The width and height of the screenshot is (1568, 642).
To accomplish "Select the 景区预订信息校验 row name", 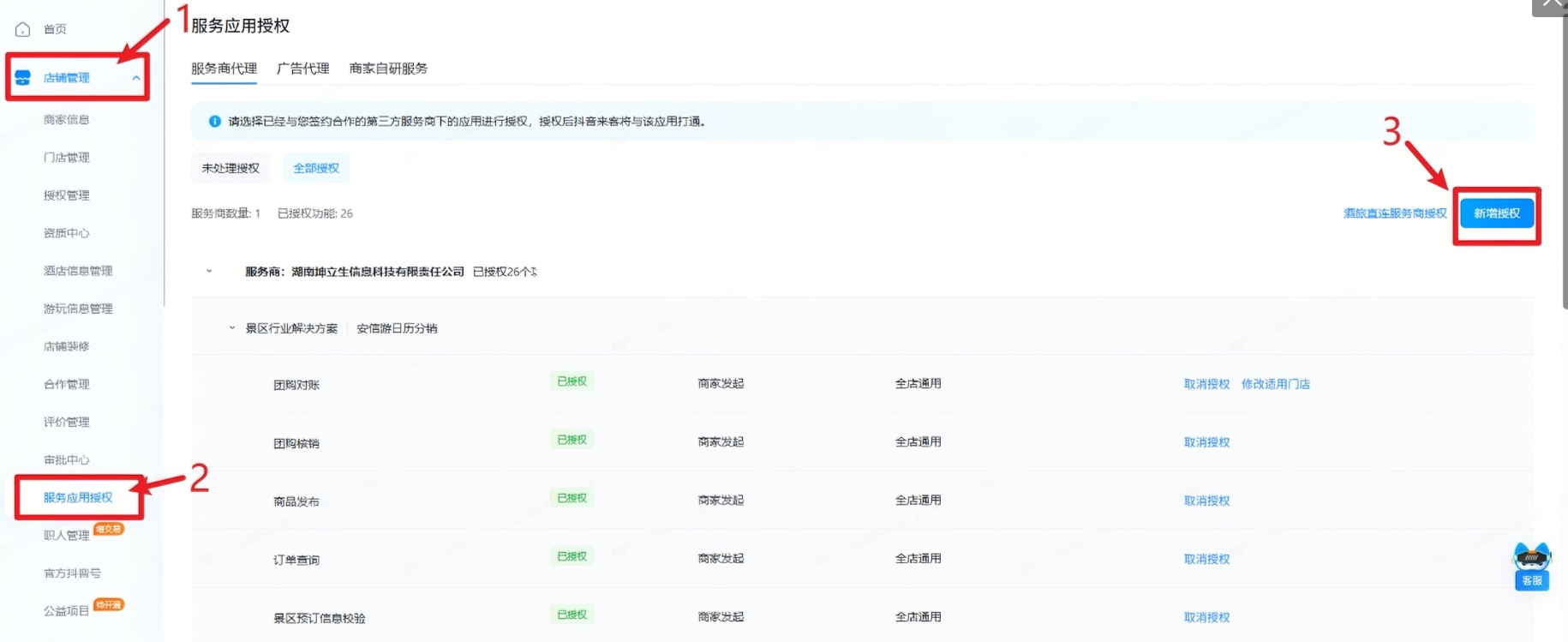I will (x=320, y=618).
